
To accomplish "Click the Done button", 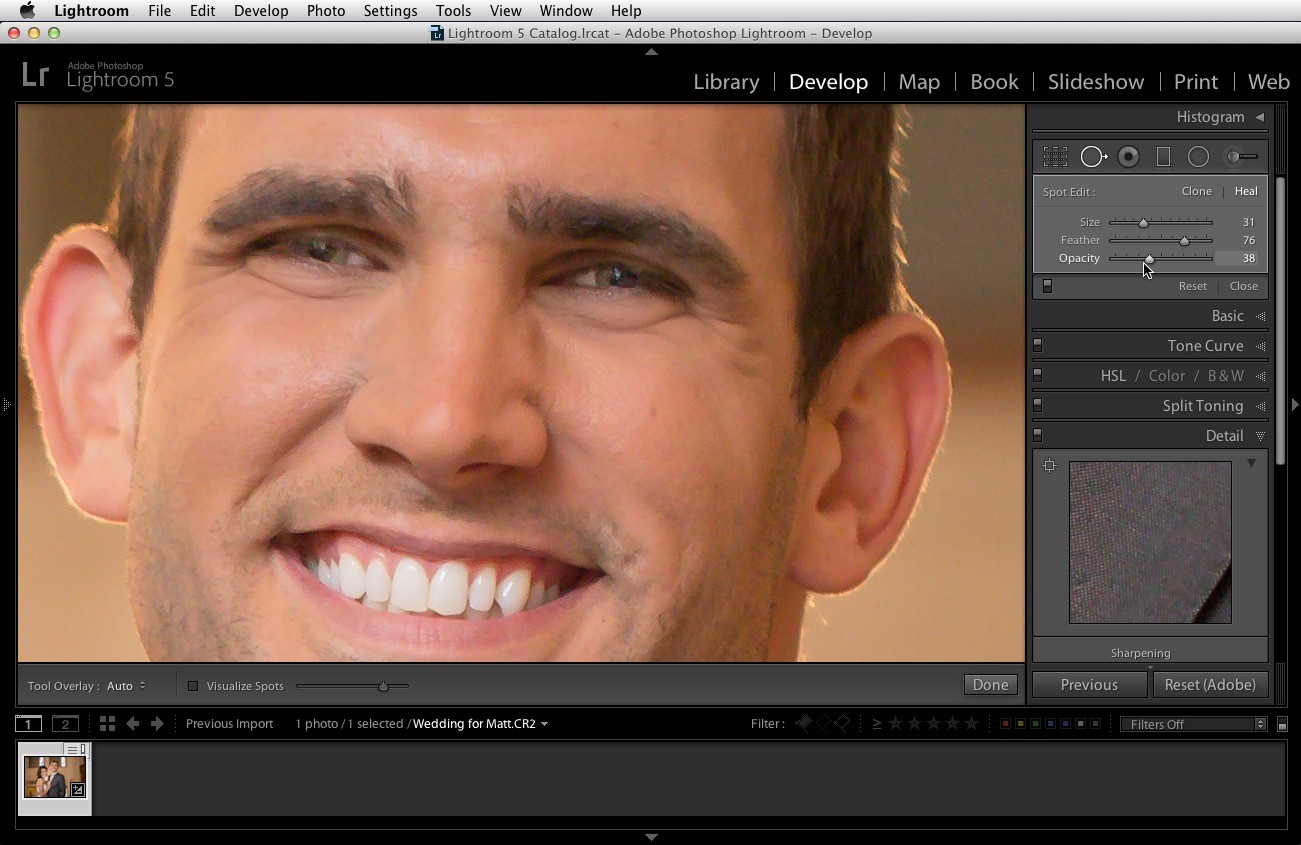I will pos(990,685).
